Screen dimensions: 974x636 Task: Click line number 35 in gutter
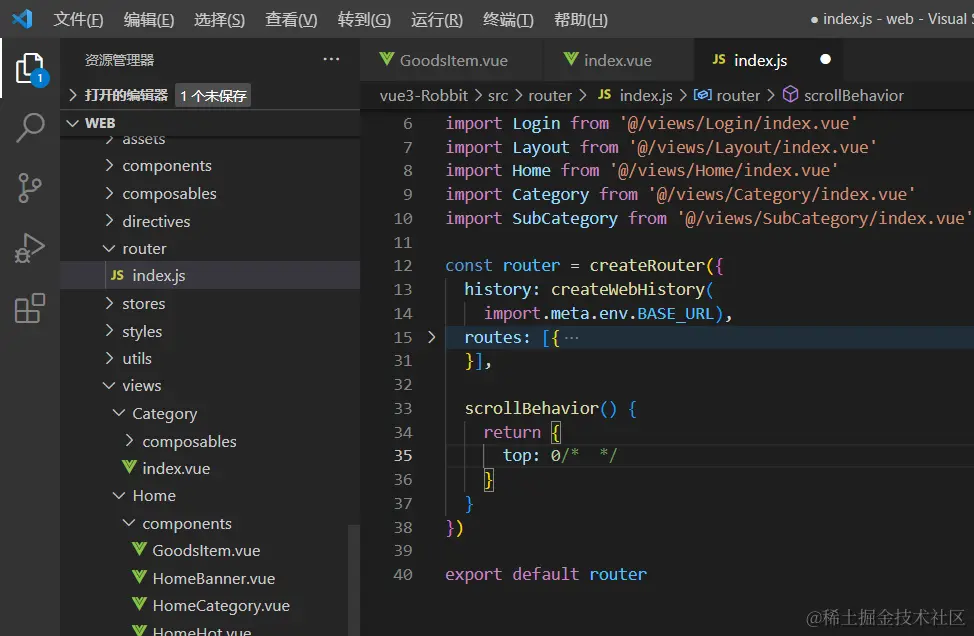tap(403, 455)
